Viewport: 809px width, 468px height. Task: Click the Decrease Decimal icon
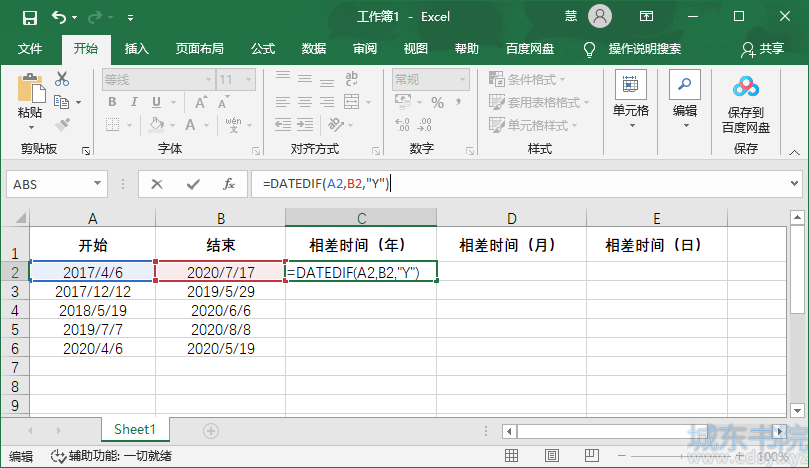pyautogui.click(x=425, y=124)
